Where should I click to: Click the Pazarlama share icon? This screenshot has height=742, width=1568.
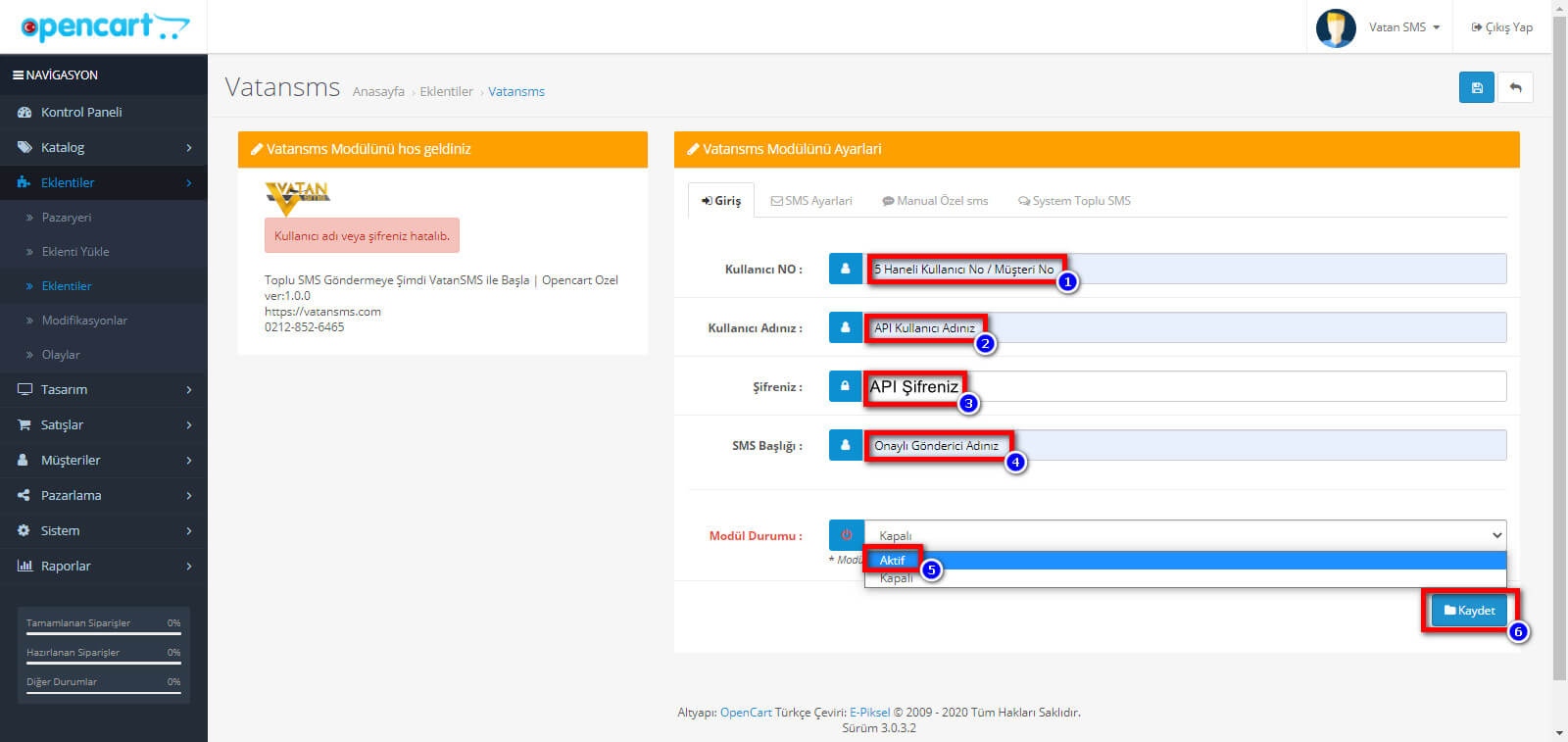point(24,495)
